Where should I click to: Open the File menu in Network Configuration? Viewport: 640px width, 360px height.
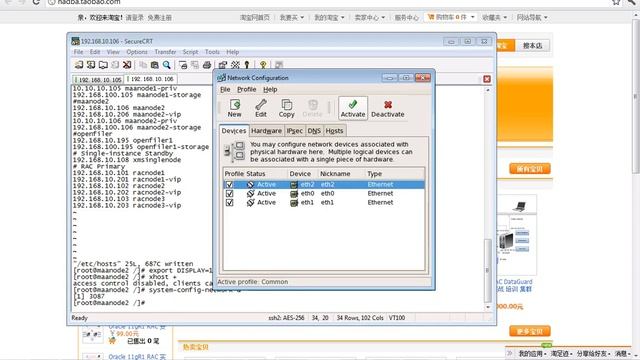tap(225, 89)
